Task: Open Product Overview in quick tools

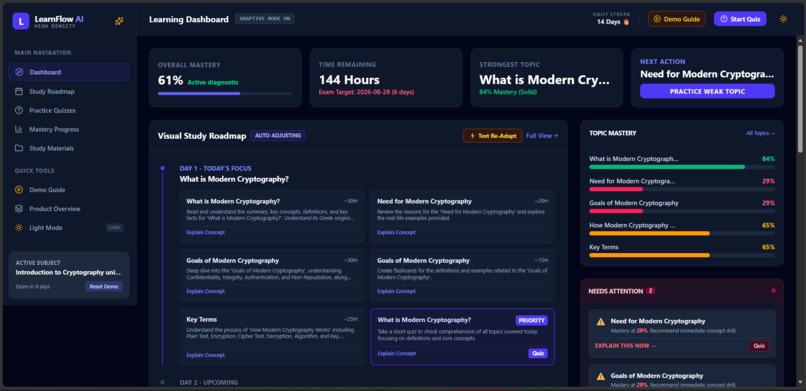Action: (x=69, y=209)
